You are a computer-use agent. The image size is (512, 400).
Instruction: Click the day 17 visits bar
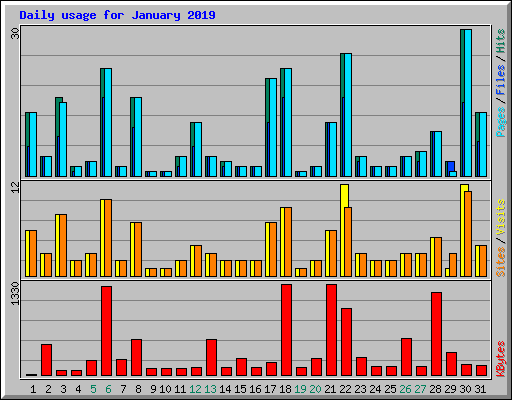tap(267, 249)
